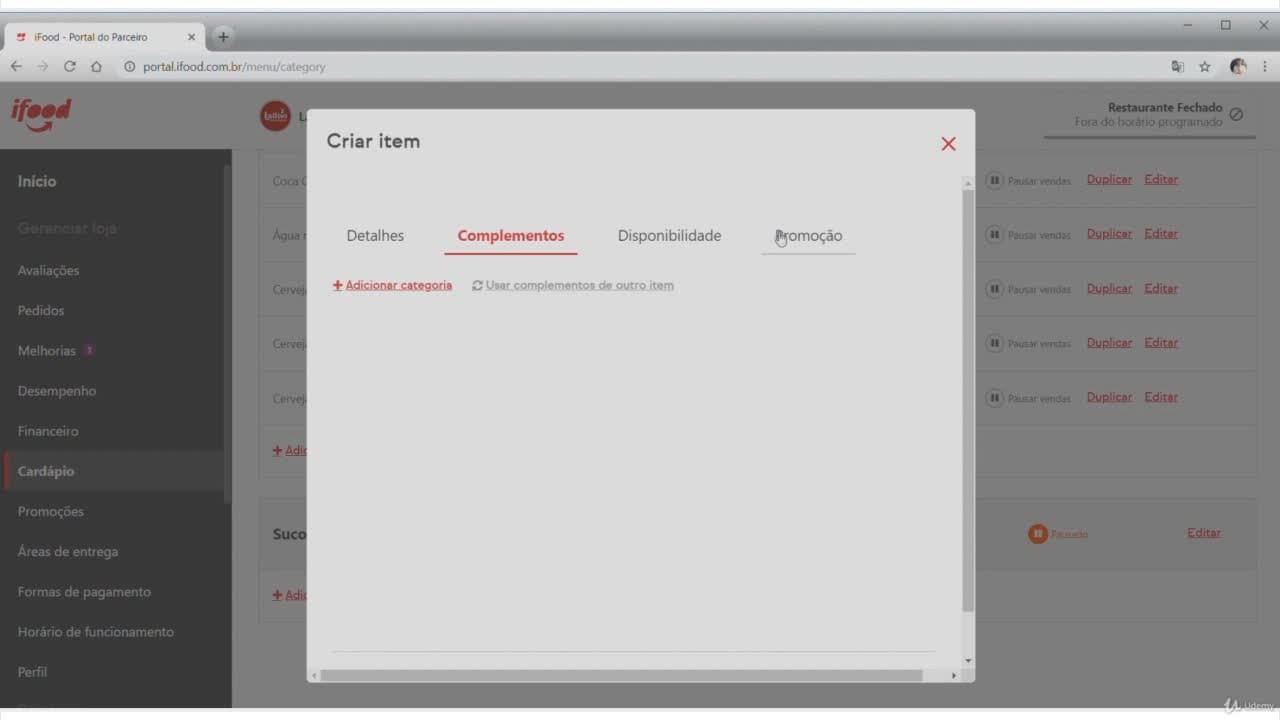Click dialog horizontal scrollbar right arrow
1280x720 pixels.
pyautogui.click(x=953, y=676)
